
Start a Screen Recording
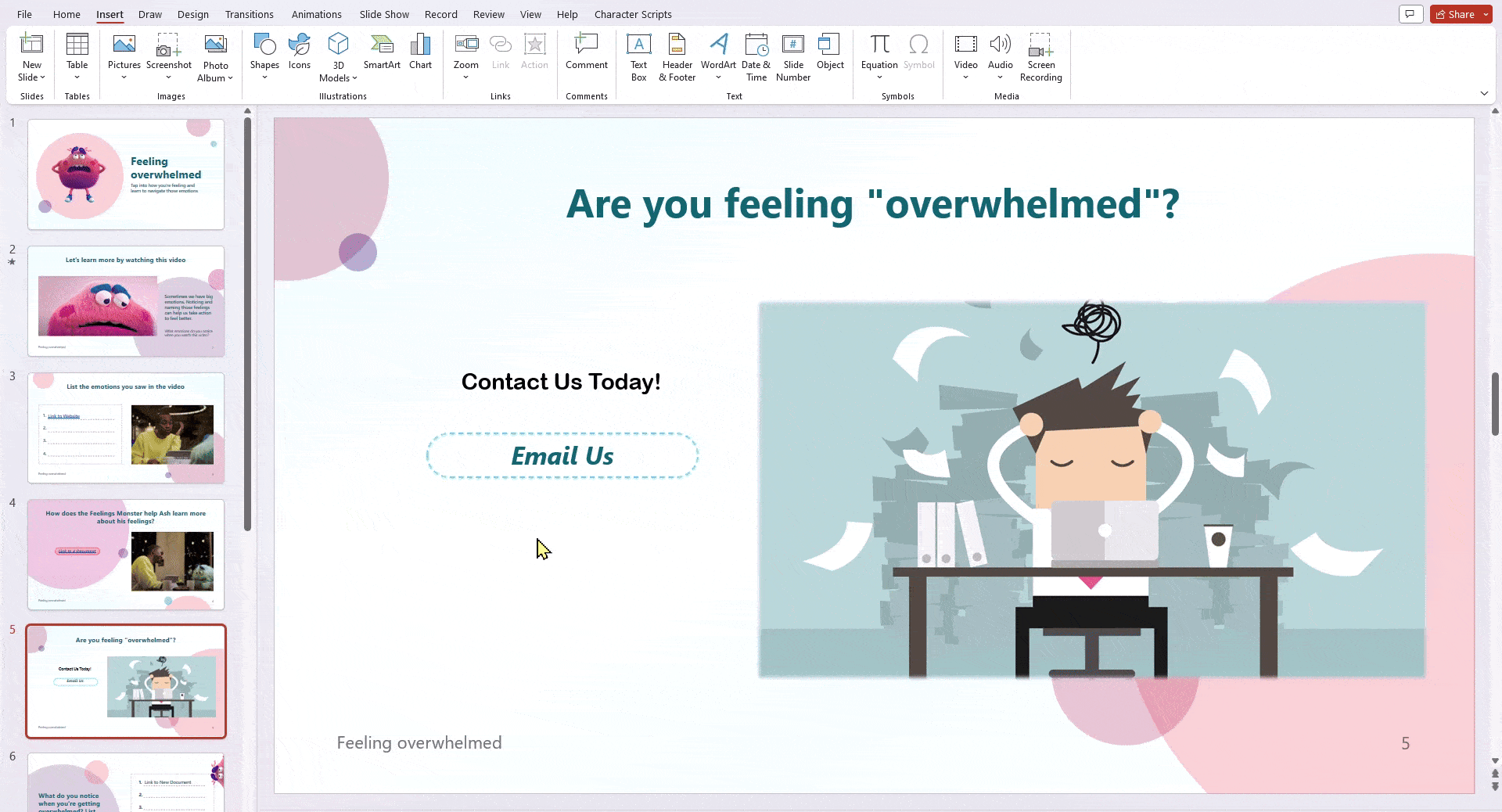point(1040,55)
